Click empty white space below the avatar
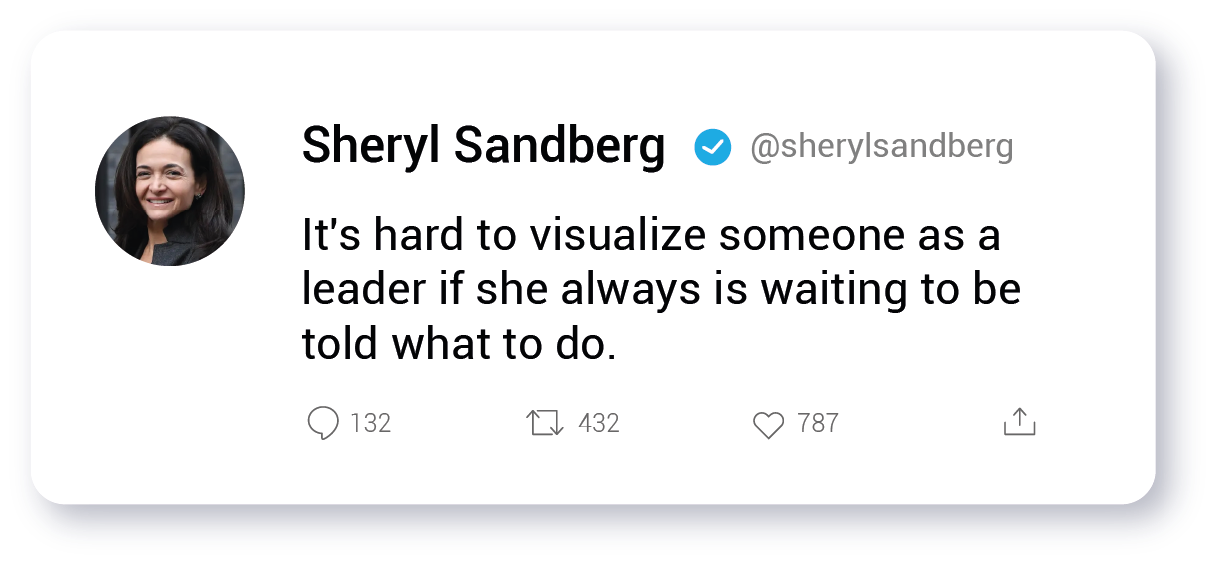 click(x=170, y=380)
